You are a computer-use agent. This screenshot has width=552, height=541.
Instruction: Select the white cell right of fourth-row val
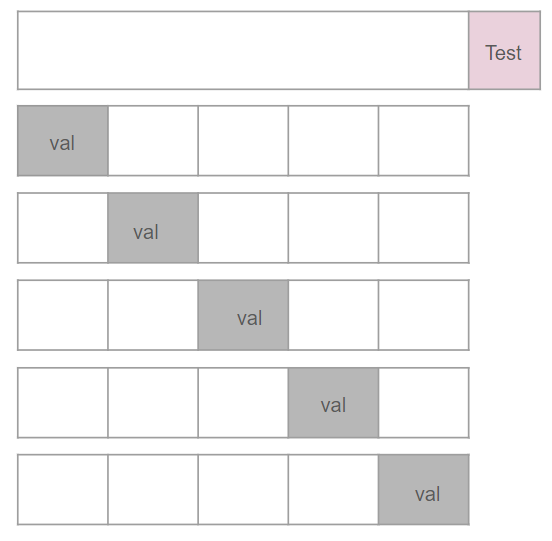pos(424,403)
